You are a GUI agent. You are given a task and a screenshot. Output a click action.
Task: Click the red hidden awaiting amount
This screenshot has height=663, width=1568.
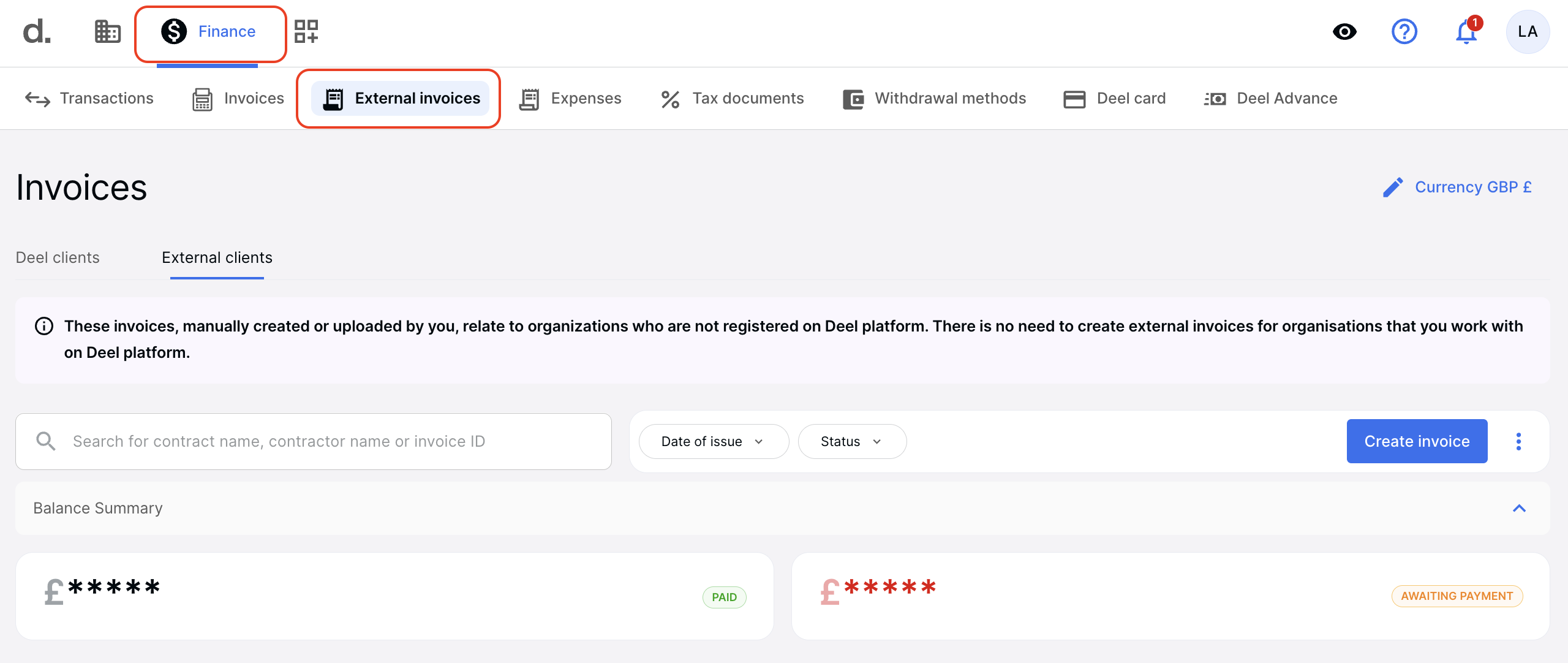tap(878, 592)
